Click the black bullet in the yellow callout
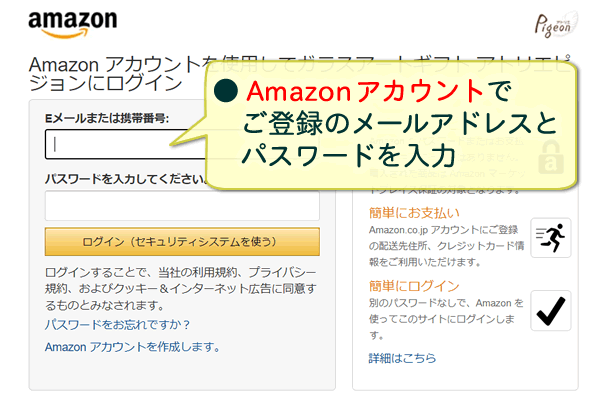Viewport: 600px width, 405px height. pos(226,91)
